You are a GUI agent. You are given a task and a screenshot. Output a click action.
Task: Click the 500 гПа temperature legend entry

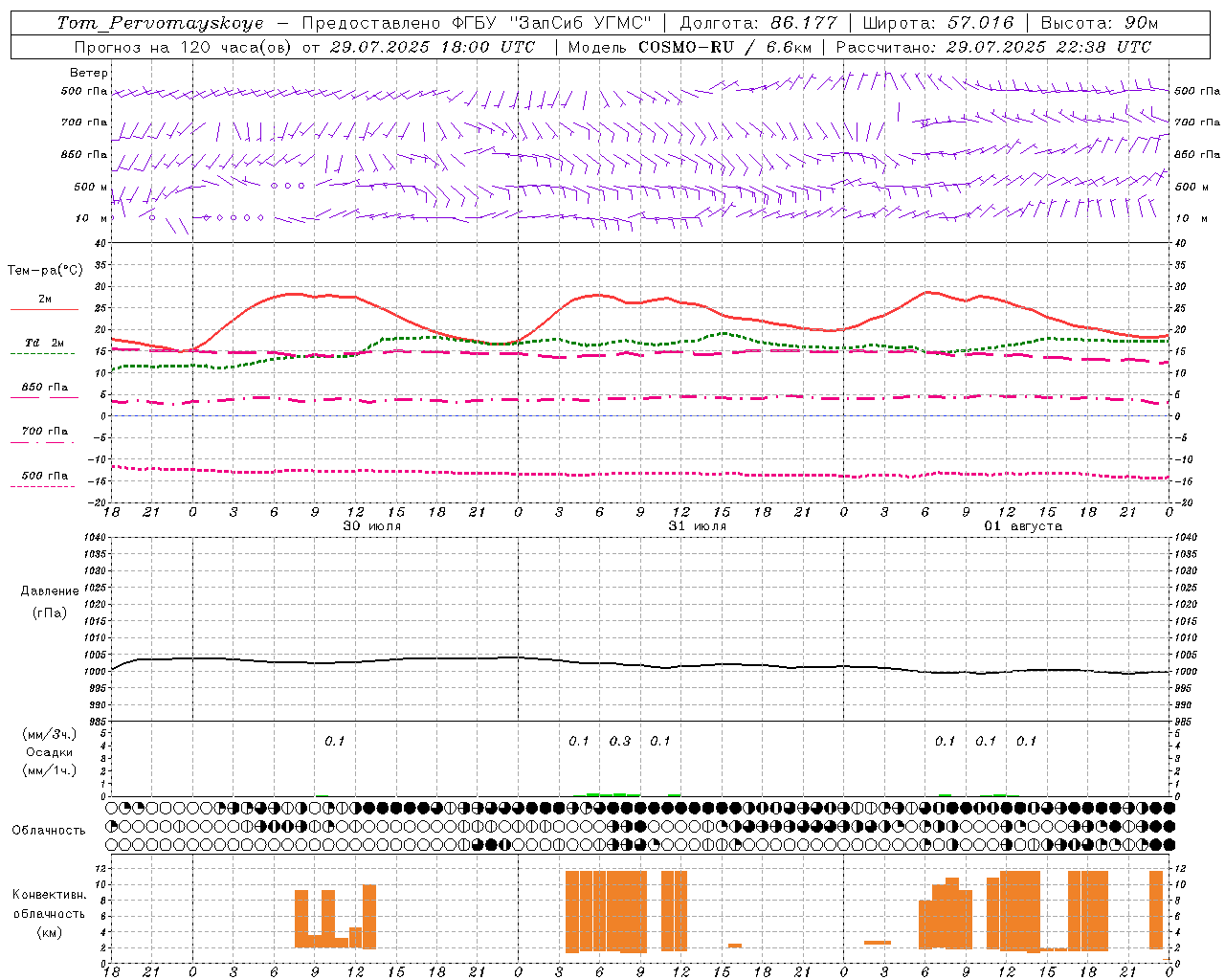pyautogui.click(x=45, y=476)
